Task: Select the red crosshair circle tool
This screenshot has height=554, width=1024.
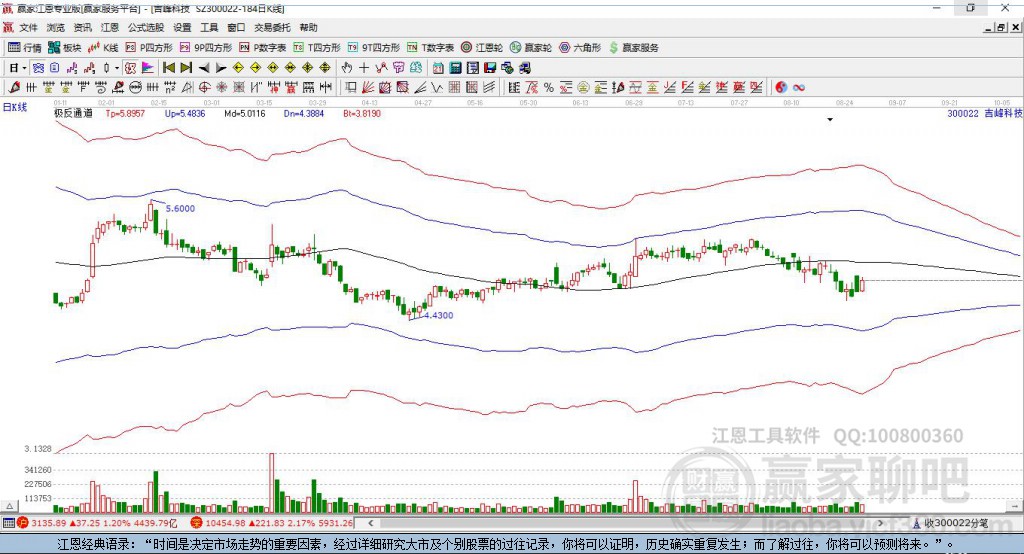Action: tap(204, 88)
